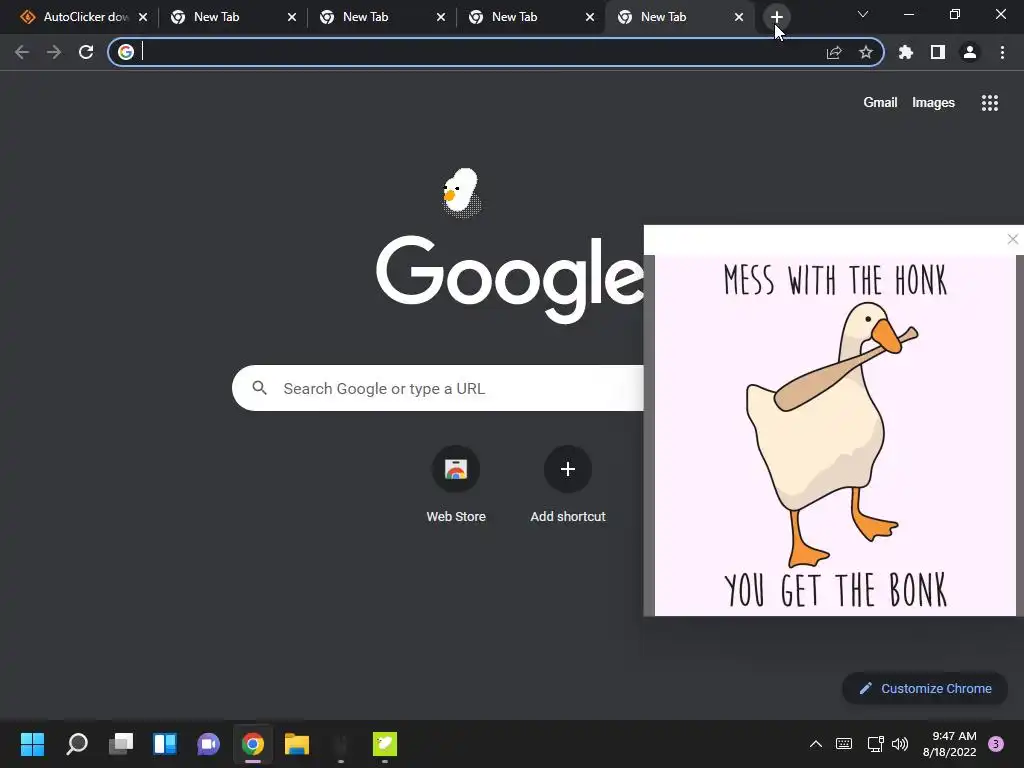Click the Google icon in the address bar
Viewport: 1024px width, 768px height.
(126, 52)
